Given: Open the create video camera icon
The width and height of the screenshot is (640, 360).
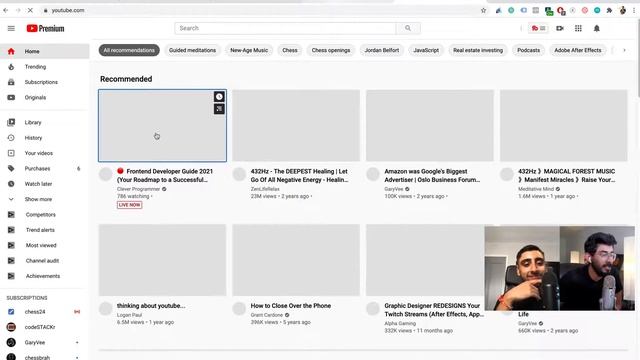Looking at the screenshot, I should tap(560, 28).
